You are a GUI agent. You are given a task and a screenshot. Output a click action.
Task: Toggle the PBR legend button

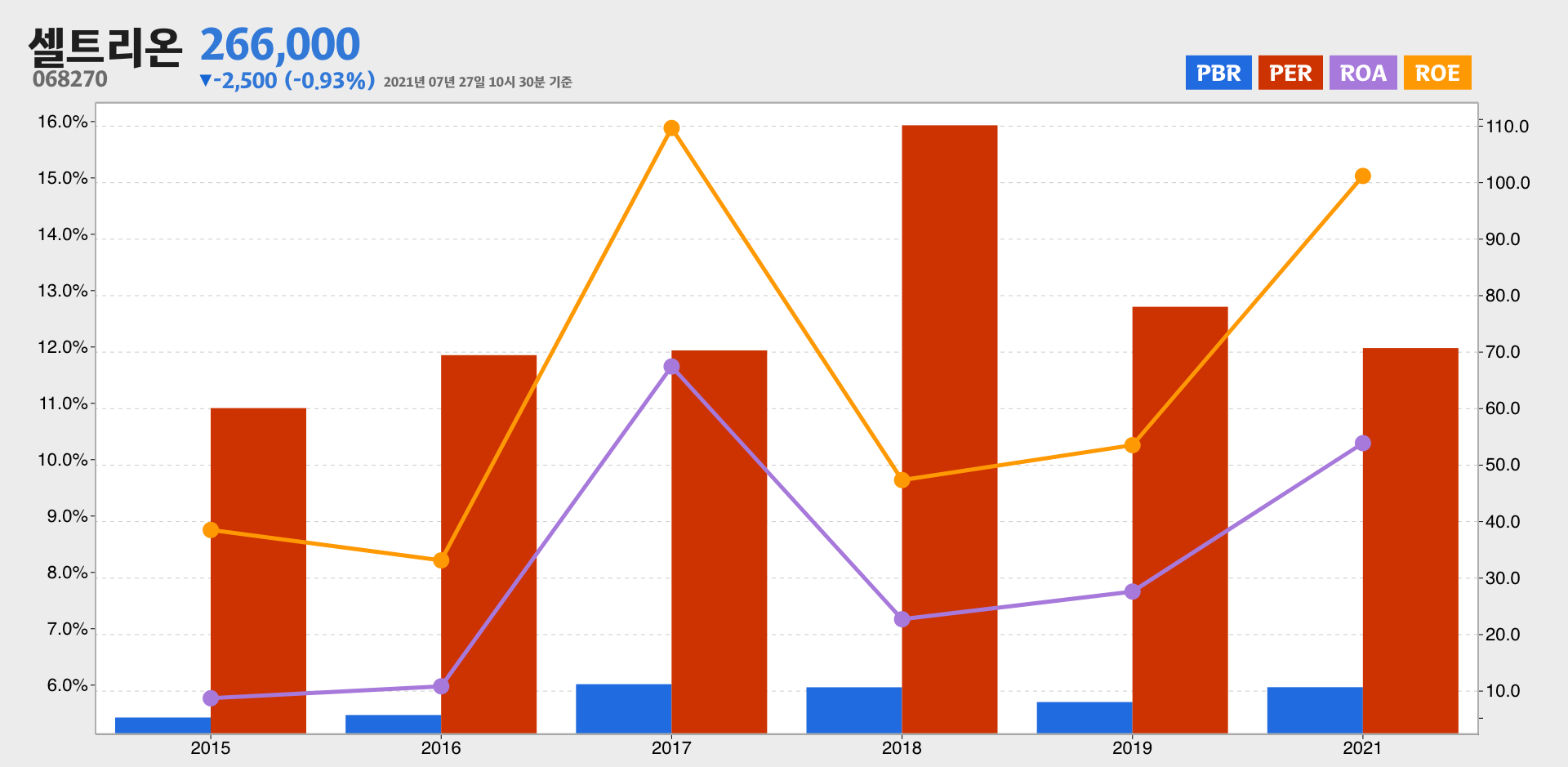coord(1218,73)
